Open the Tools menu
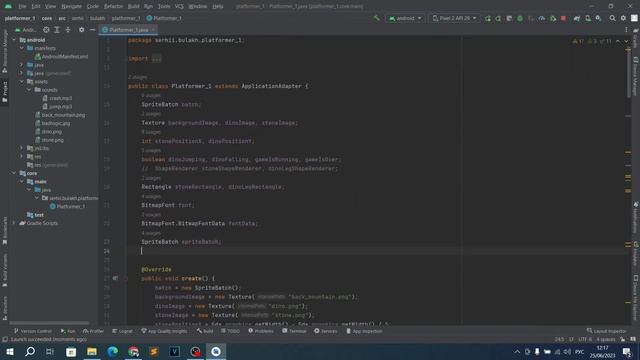Image resolution: width=640 pixels, height=360 pixels. point(164,6)
